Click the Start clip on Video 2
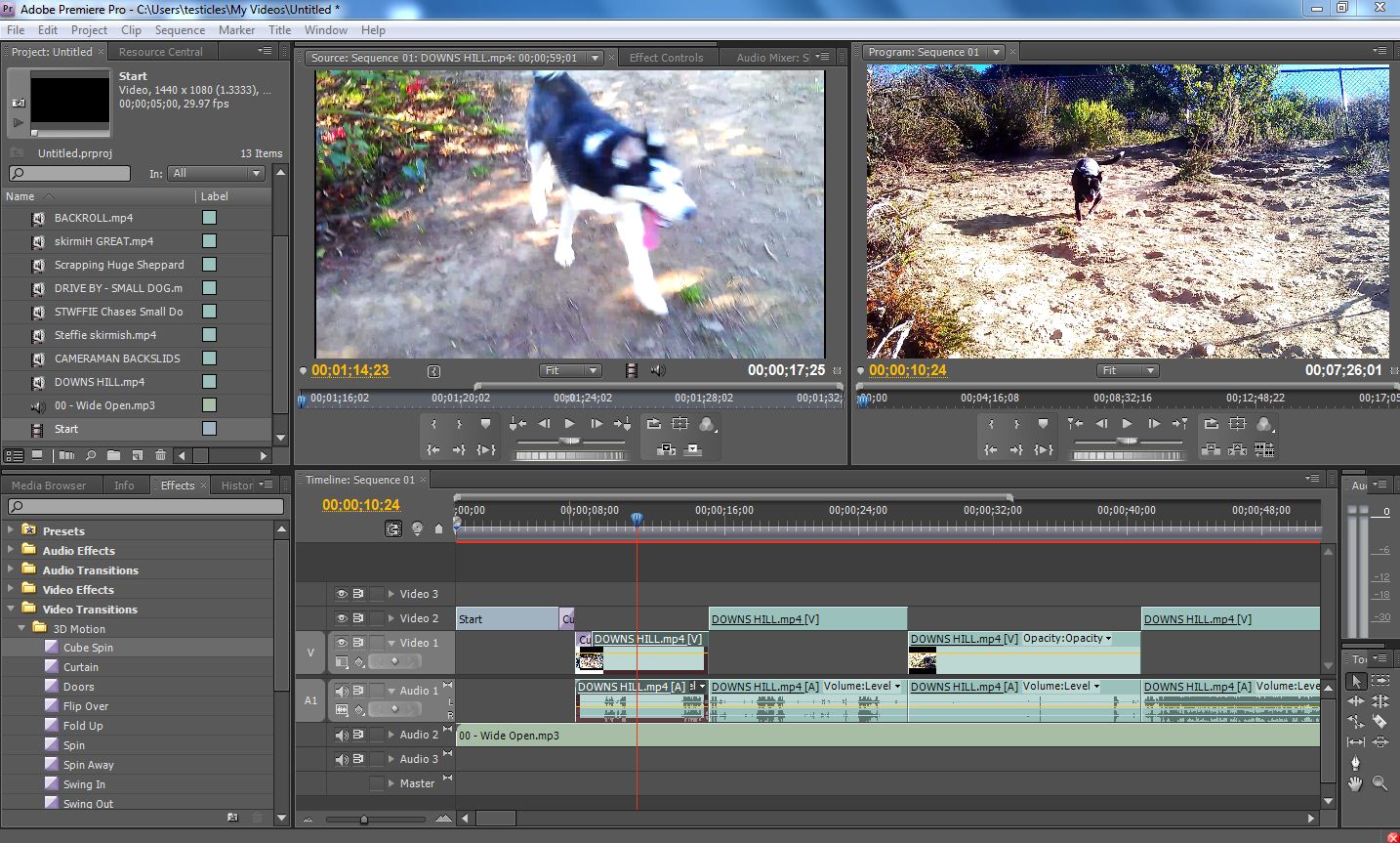Image resolution: width=1400 pixels, height=843 pixels. click(x=507, y=618)
